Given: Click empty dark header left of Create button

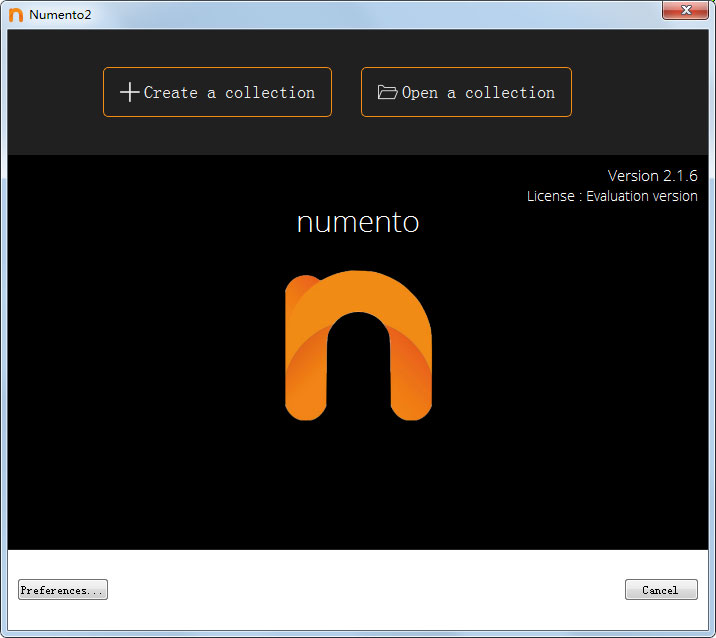Looking at the screenshot, I should click(x=55, y=92).
